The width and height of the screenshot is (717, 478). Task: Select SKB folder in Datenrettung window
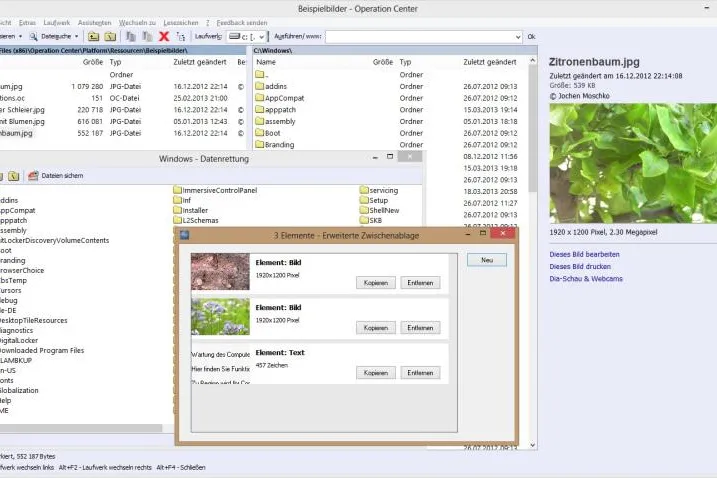point(371,220)
